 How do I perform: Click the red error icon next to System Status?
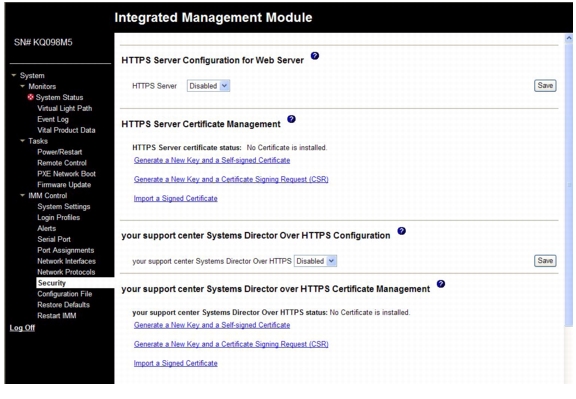tap(31, 97)
